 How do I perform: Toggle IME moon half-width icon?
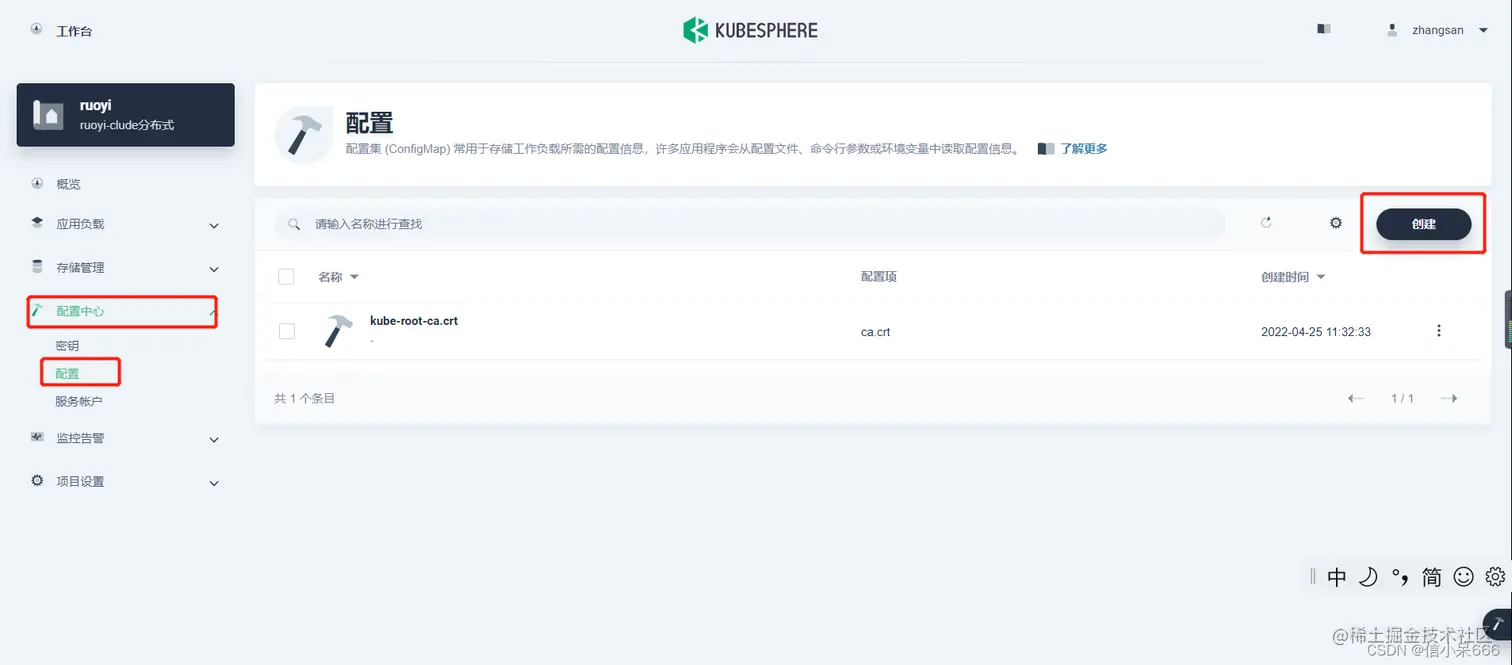point(1369,577)
